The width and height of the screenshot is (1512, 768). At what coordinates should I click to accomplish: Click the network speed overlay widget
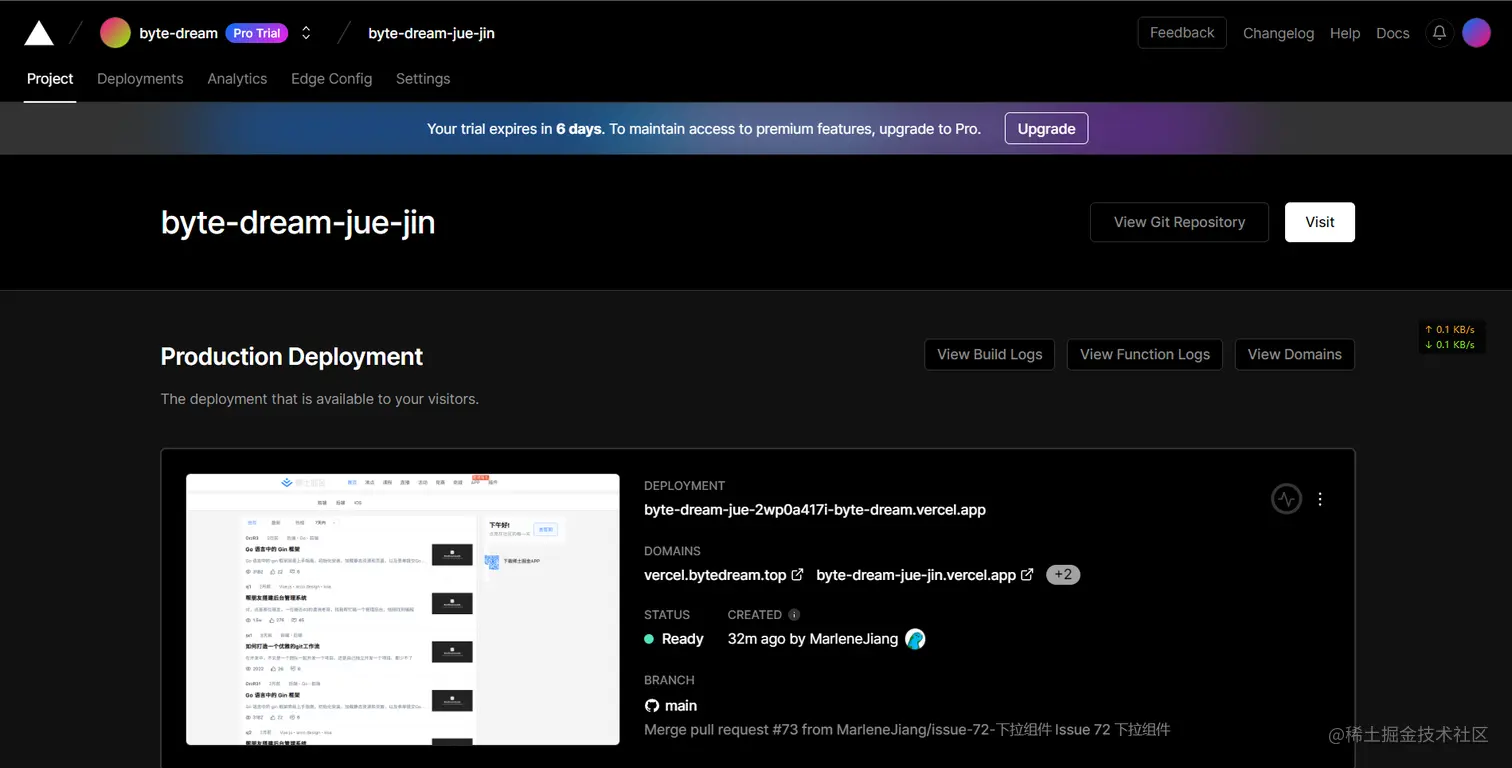[x=1452, y=337]
